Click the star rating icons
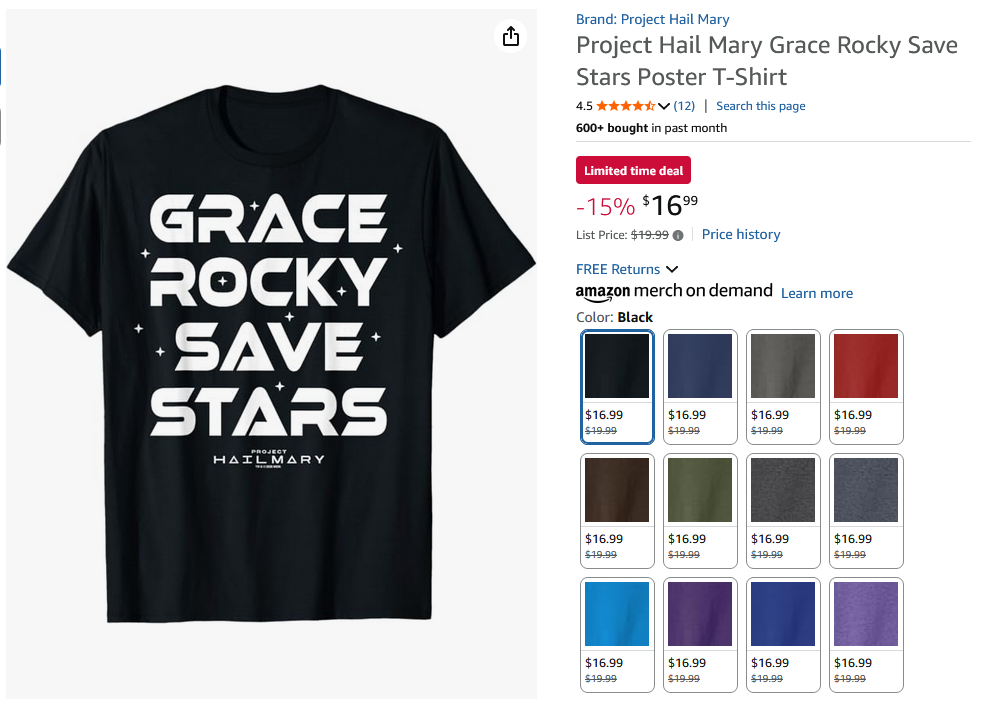The image size is (985, 703). 626,106
